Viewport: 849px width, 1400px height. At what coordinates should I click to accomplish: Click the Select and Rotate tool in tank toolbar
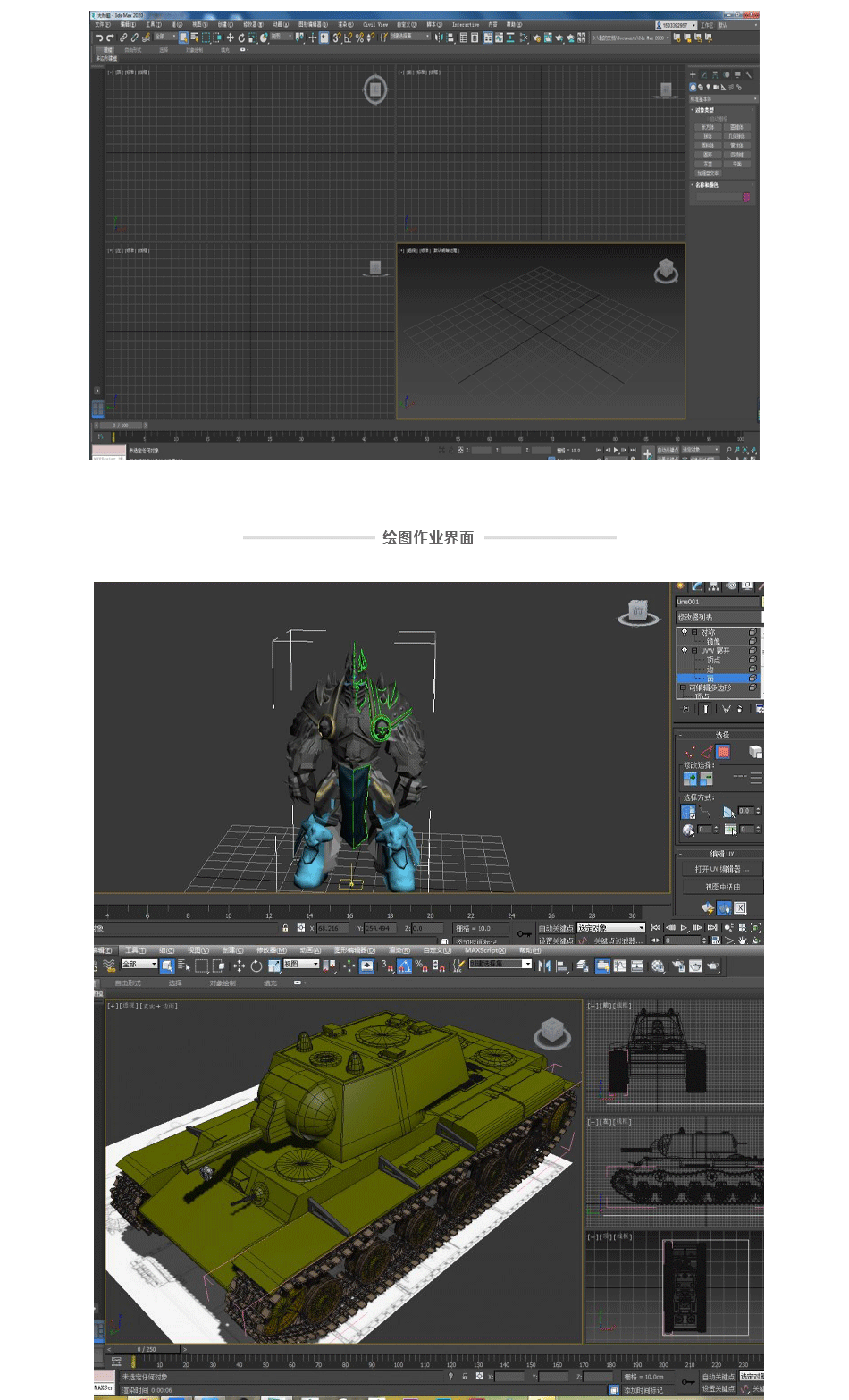pyautogui.click(x=256, y=966)
